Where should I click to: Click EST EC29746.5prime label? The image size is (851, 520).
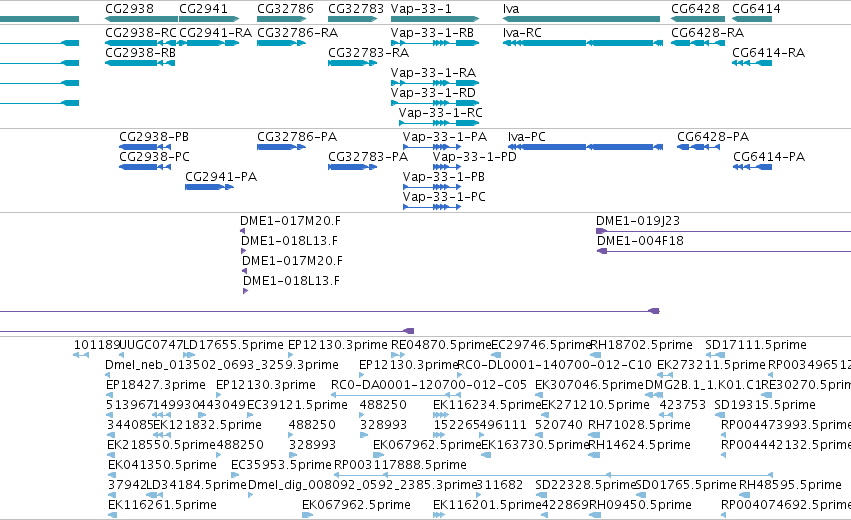541,345
